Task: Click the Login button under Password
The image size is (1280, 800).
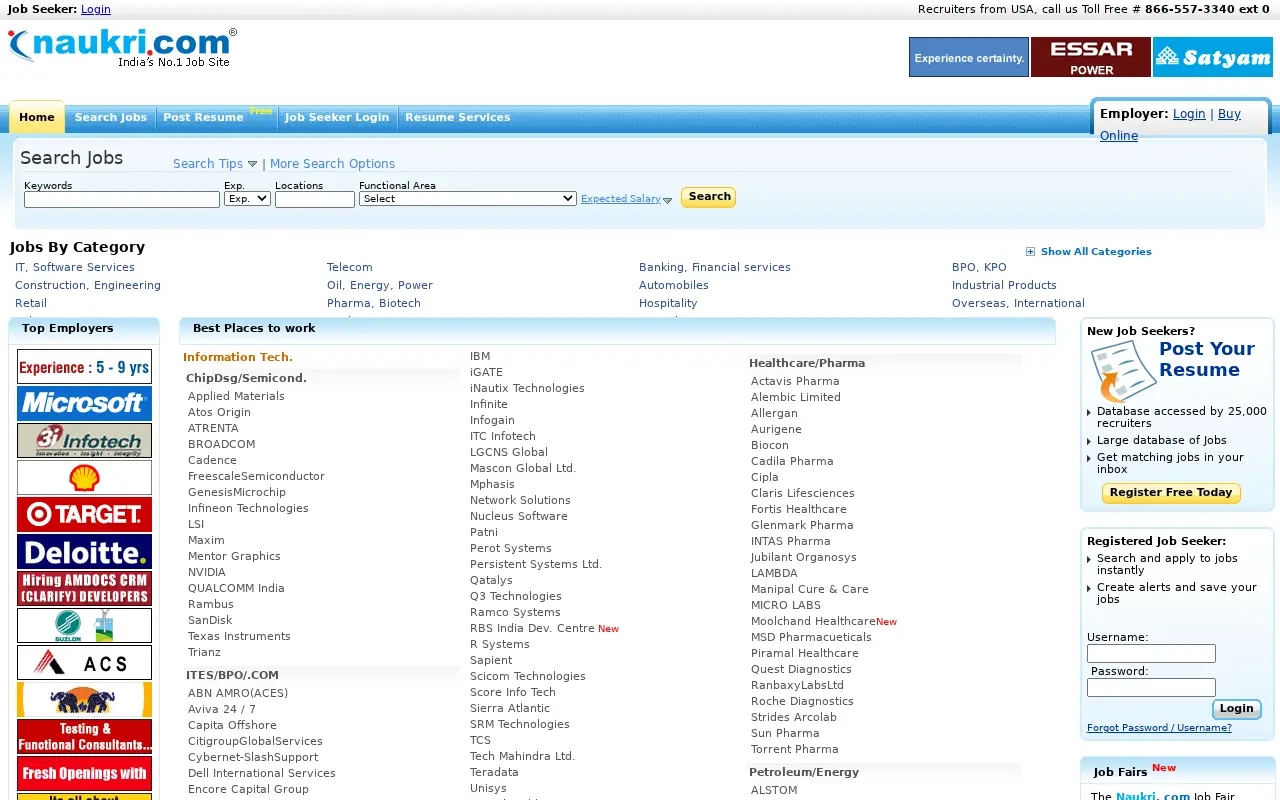Action: (1236, 709)
